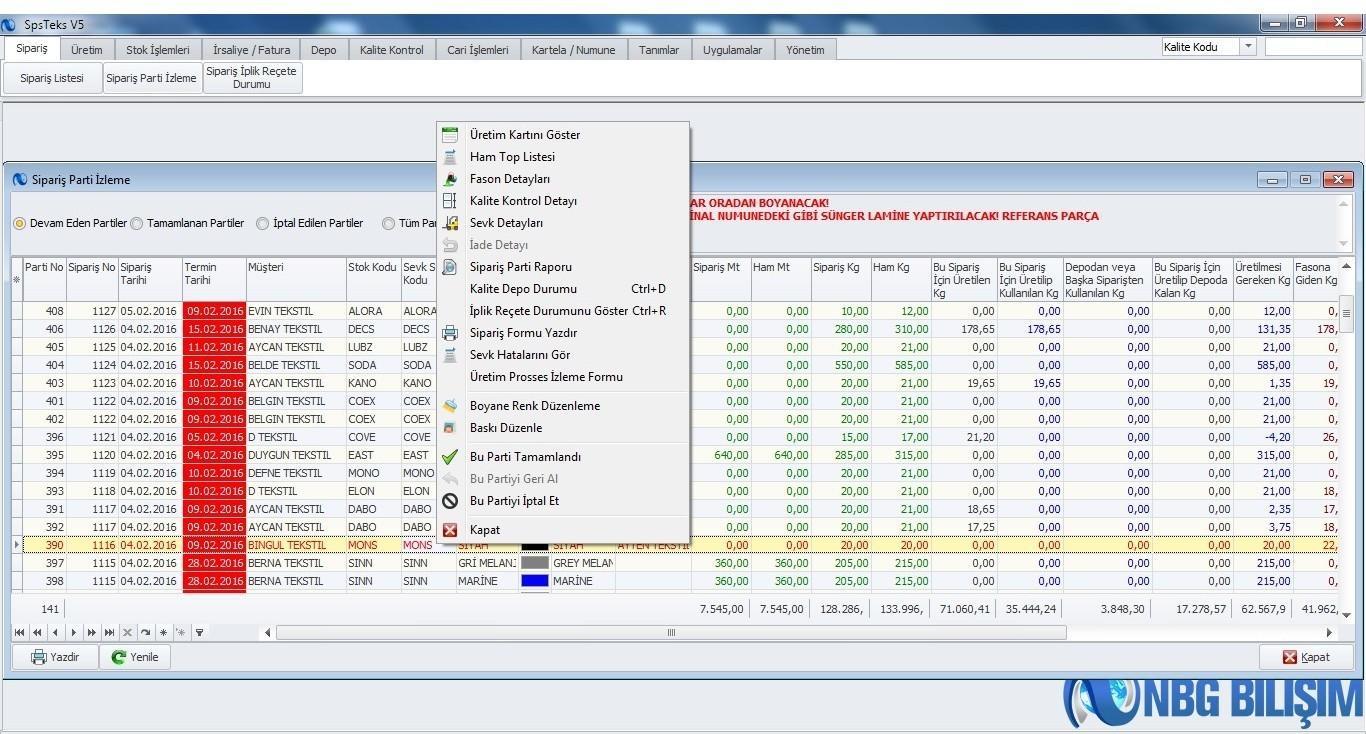1366x734 pixels.
Task: Mark batch done with Bu Parti Tamamlandı
Action: click(x=562, y=457)
